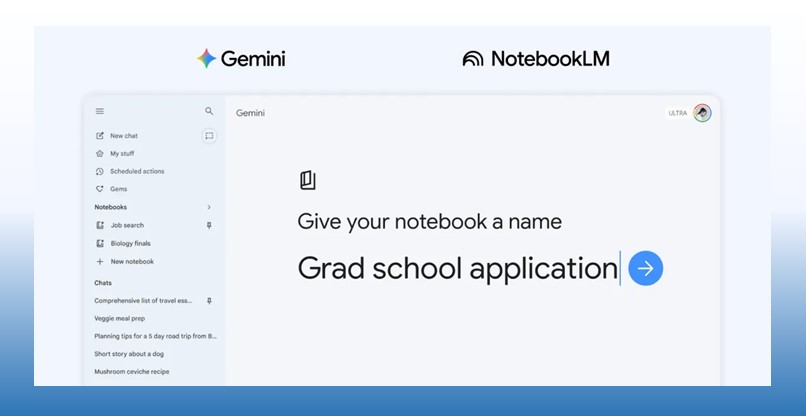Click the large notebook icon above heading
This screenshot has height=416, width=806.
(x=307, y=180)
